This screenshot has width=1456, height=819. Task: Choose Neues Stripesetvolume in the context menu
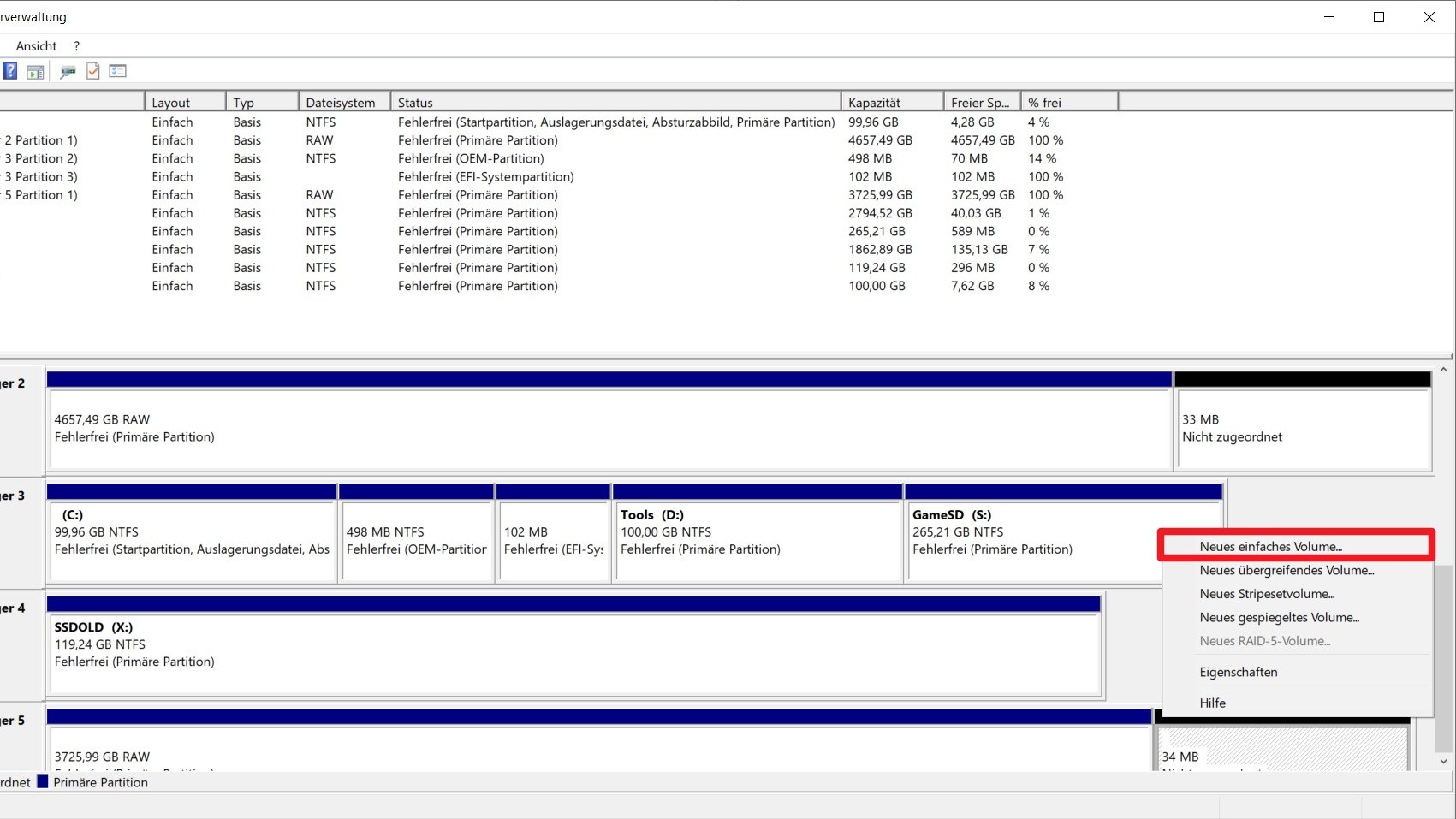[x=1267, y=594]
